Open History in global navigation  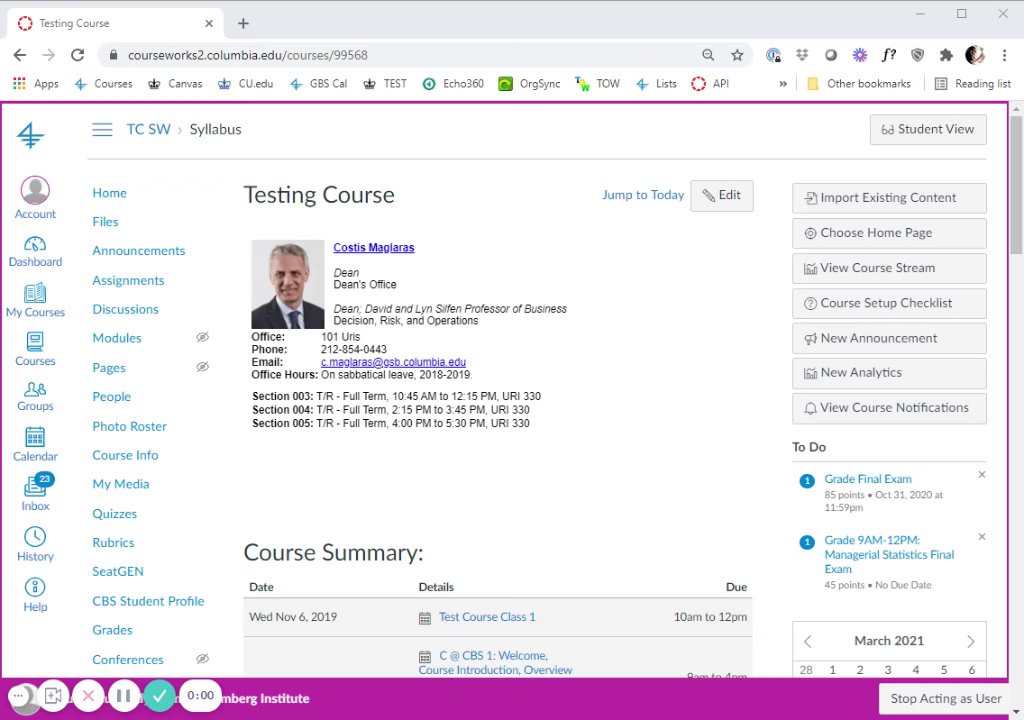[35, 544]
